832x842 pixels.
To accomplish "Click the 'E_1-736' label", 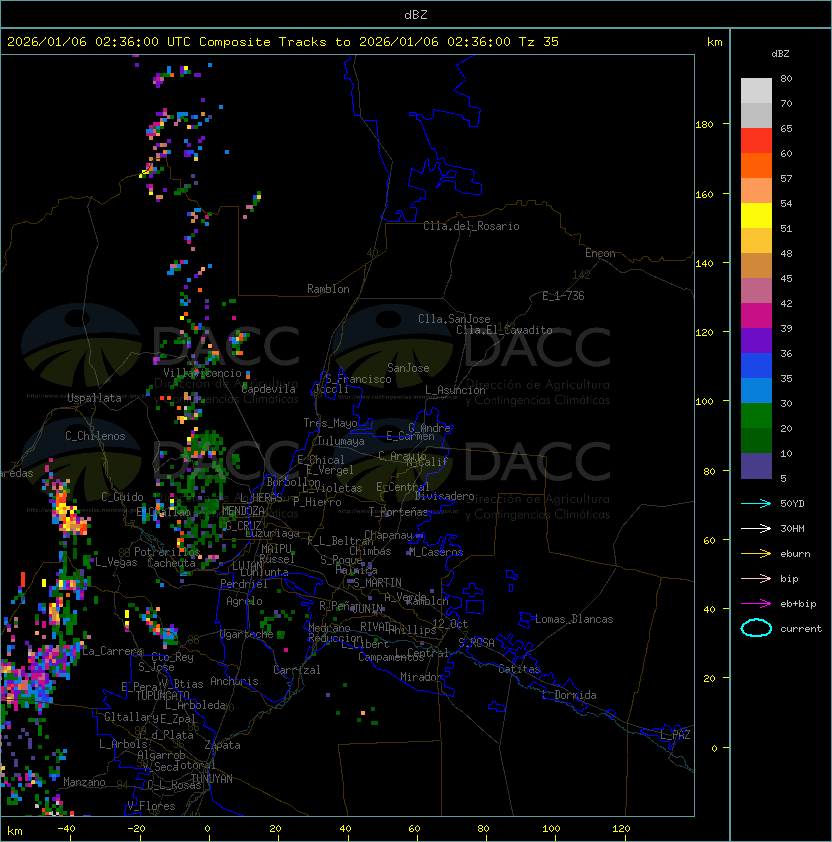I will point(563,296).
